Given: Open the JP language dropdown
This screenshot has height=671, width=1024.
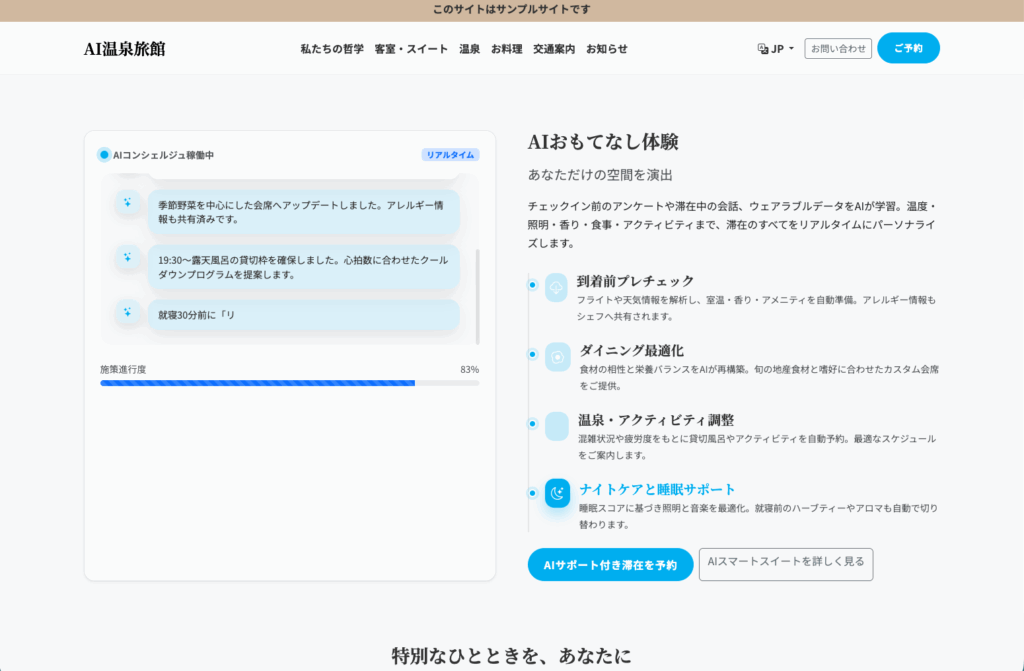Looking at the screenshot, I should pos(777,48).
